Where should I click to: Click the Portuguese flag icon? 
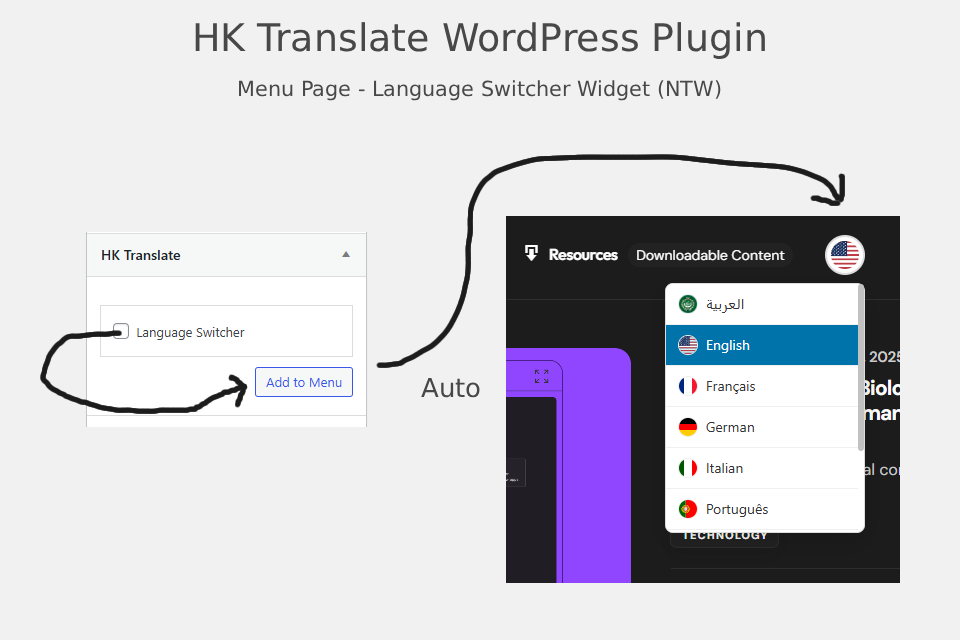point(688,509)
